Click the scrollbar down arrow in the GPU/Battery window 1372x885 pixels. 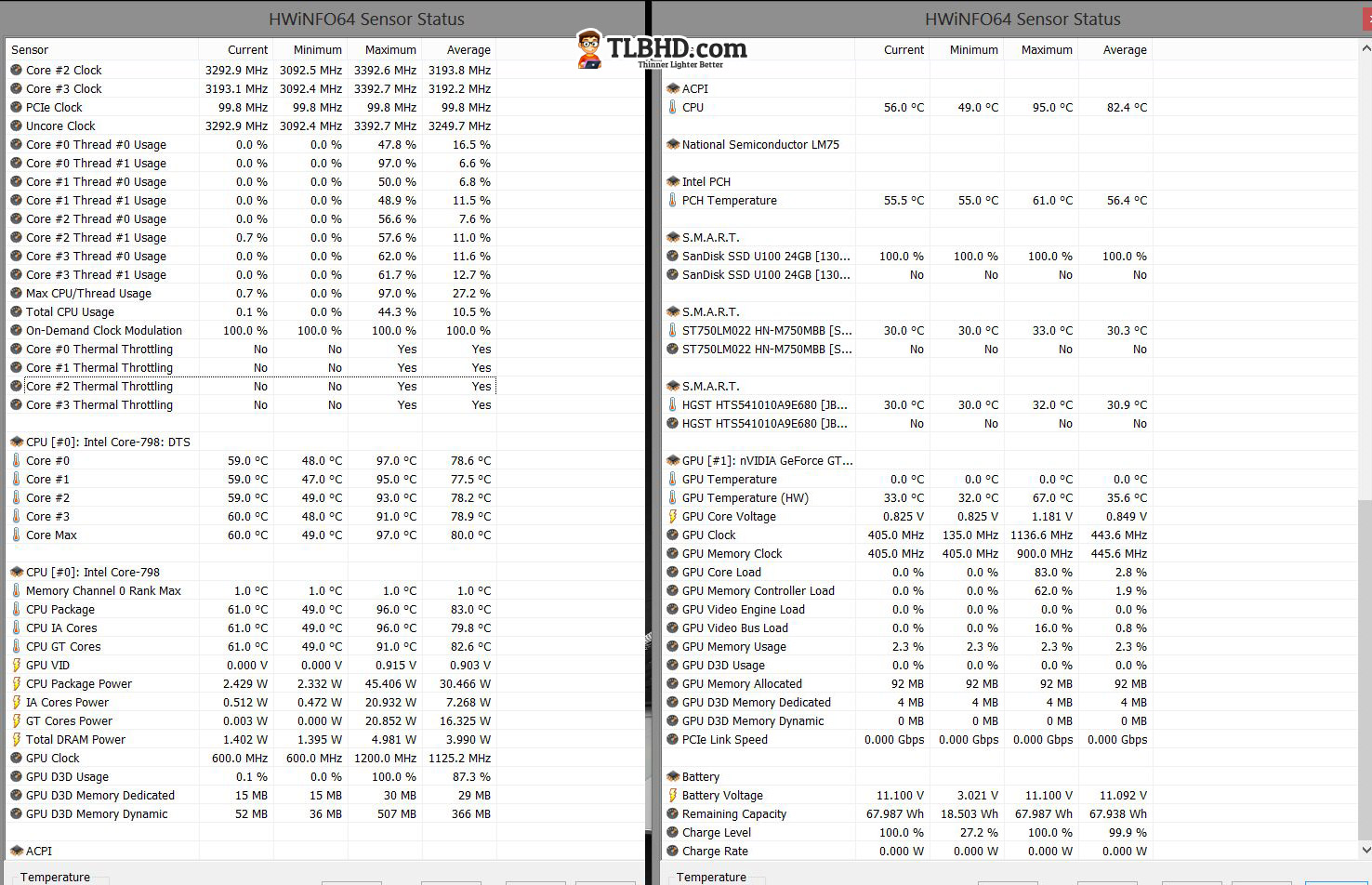click(x=1365, y=850)
